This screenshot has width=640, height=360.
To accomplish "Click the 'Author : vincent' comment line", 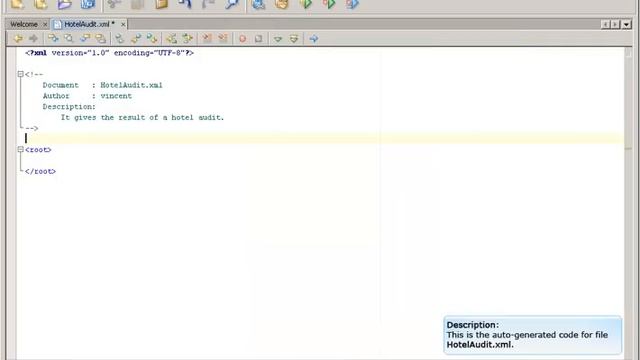I will (87, 96).
